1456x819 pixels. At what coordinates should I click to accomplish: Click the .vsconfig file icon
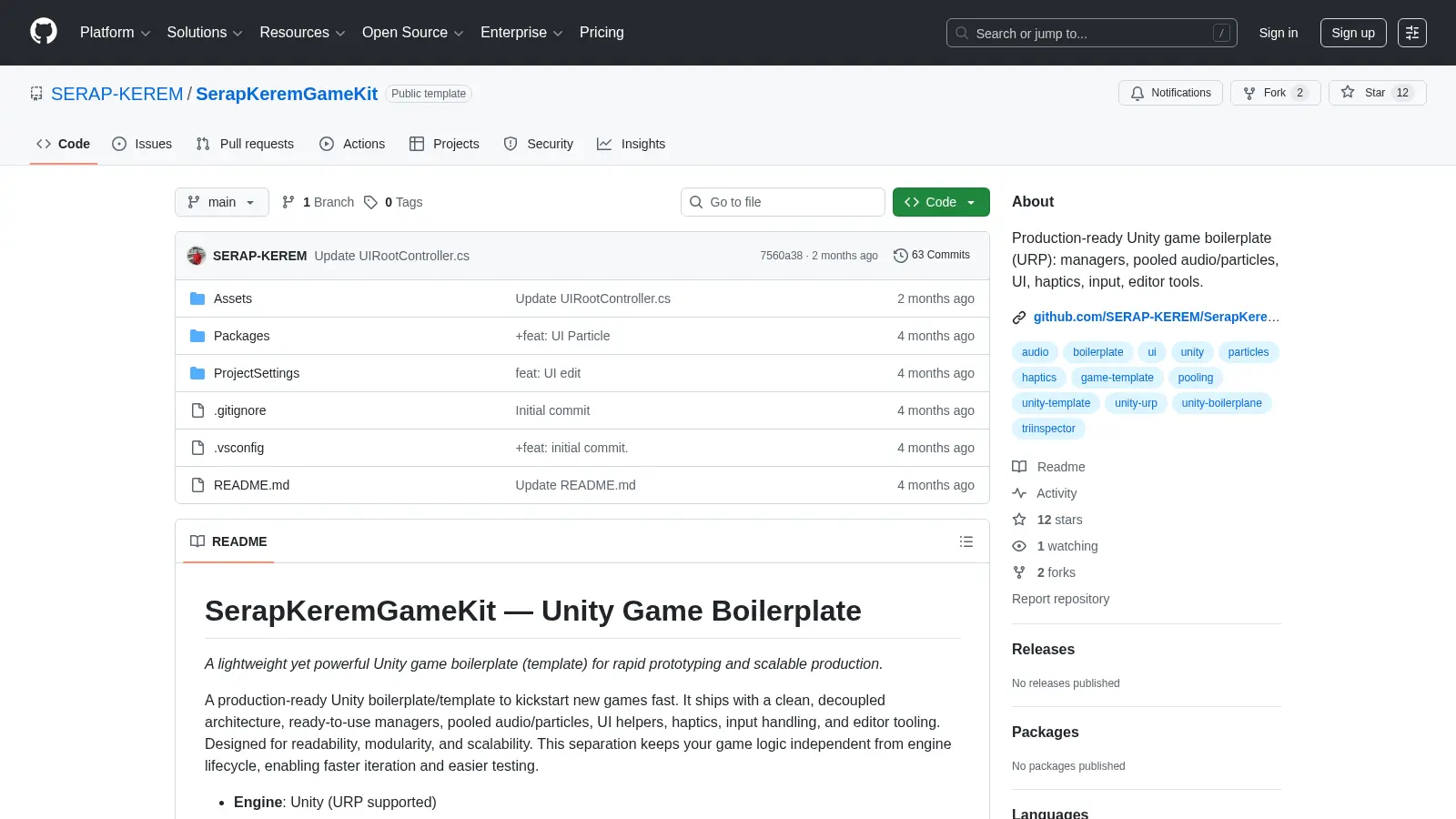click(x=197, y=448)
